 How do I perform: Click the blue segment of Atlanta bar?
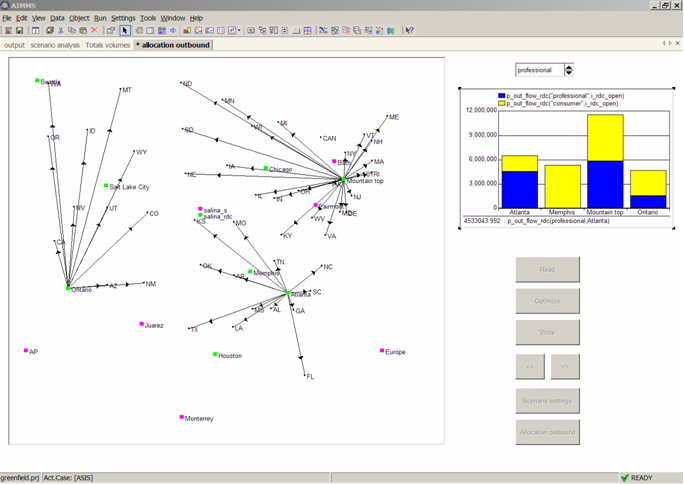tap(520, 190)
